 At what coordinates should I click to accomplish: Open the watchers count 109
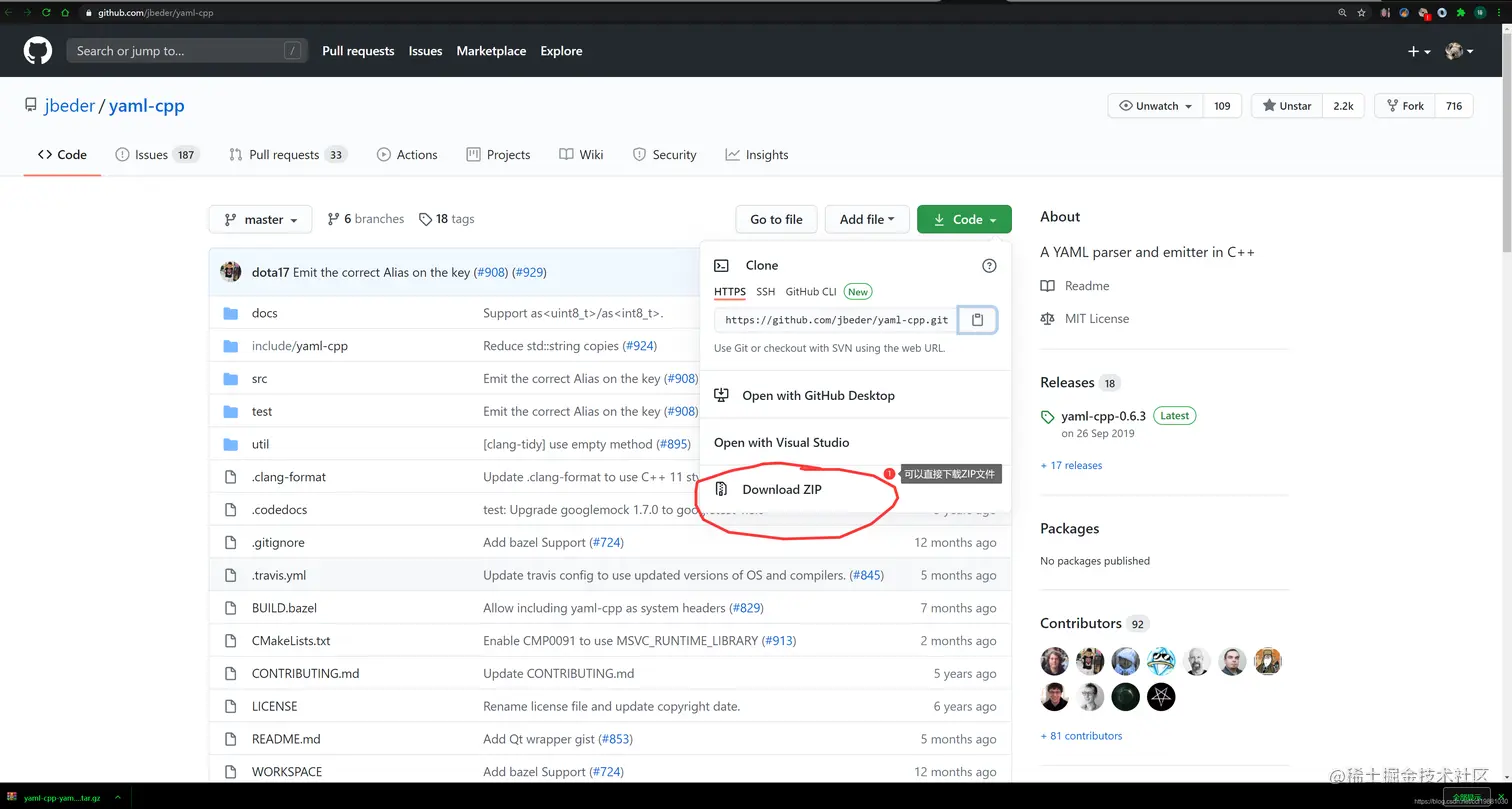coord(1222,106)
